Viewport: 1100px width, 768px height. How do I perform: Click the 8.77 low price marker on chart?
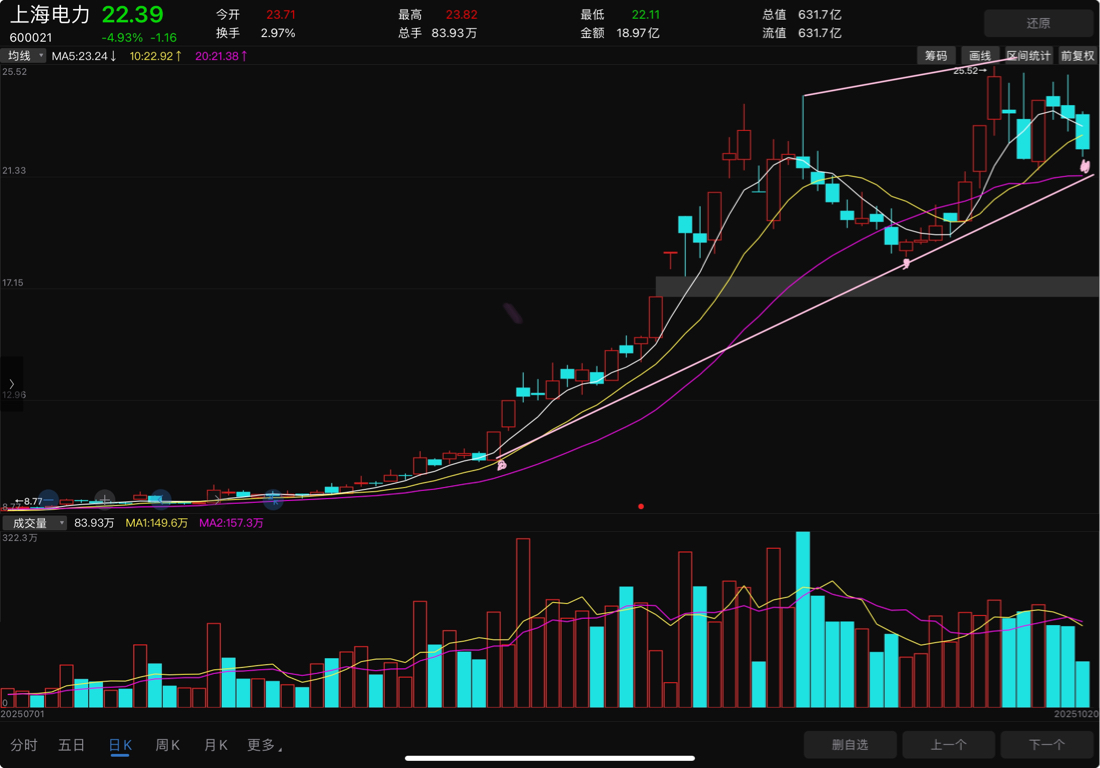tap(29, 501)
